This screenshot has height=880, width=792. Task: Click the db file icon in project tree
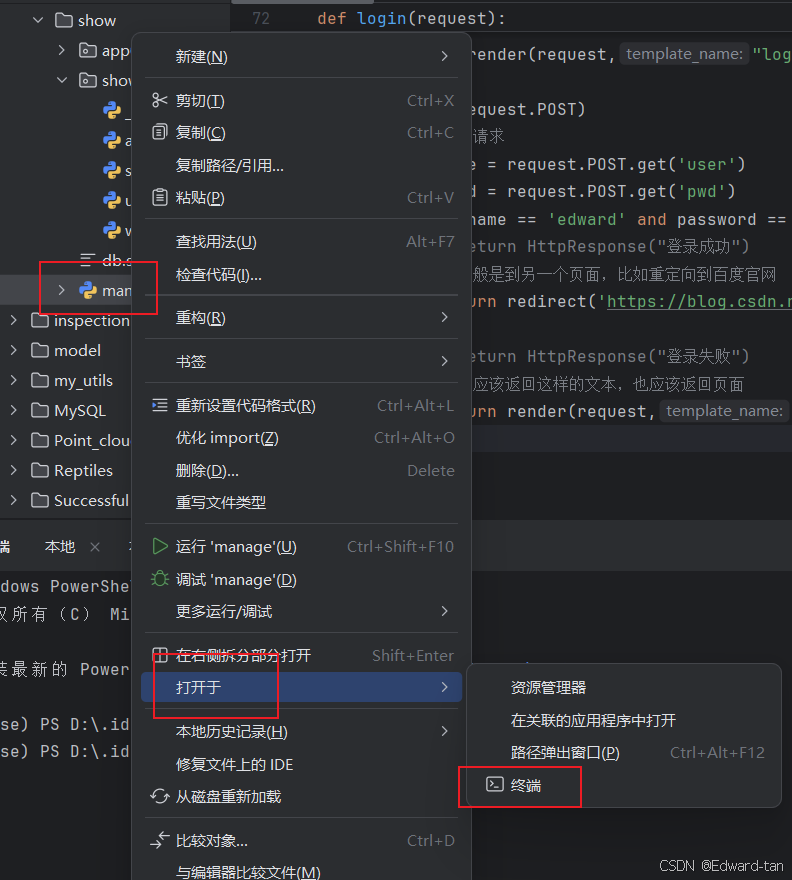[x=88, y=260]
